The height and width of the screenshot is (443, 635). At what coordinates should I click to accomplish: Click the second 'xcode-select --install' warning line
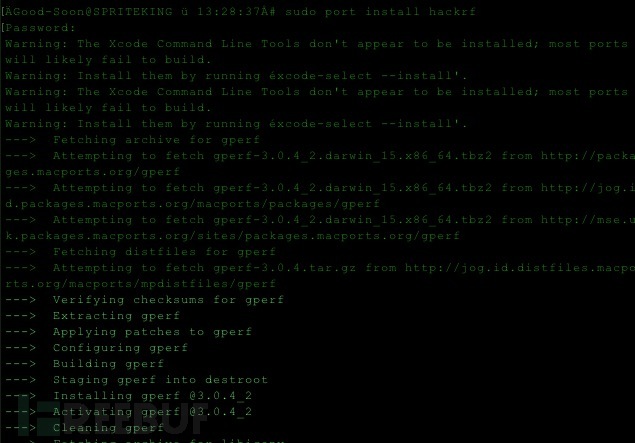coord(236,124)
